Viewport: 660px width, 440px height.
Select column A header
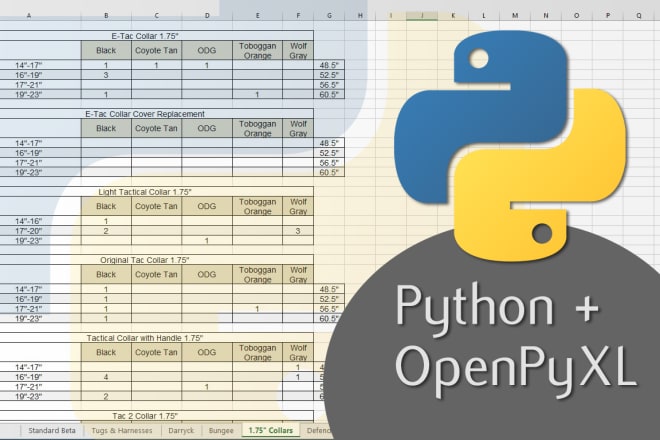(29, 16)
